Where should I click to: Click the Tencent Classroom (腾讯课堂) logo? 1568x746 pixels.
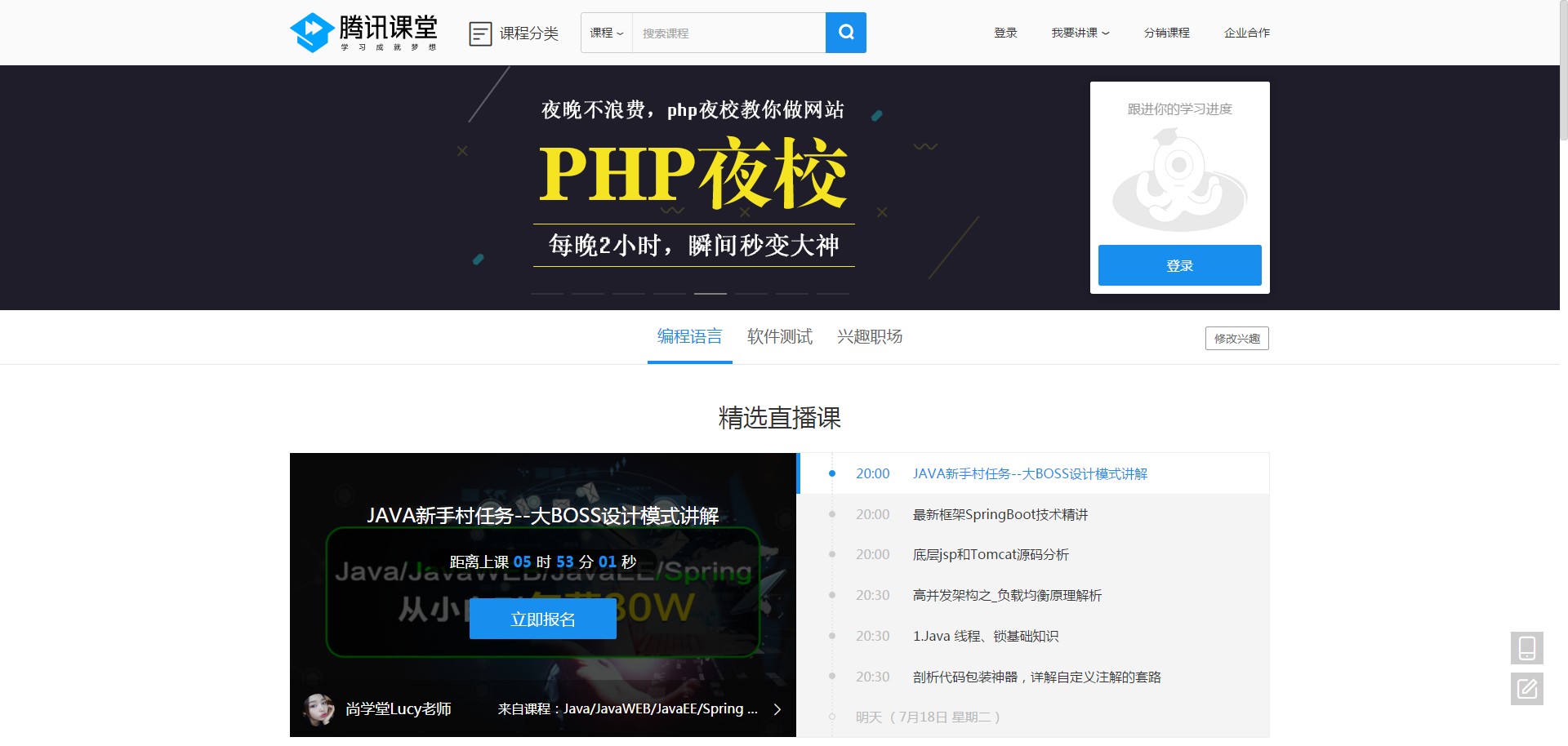[363, 33]
